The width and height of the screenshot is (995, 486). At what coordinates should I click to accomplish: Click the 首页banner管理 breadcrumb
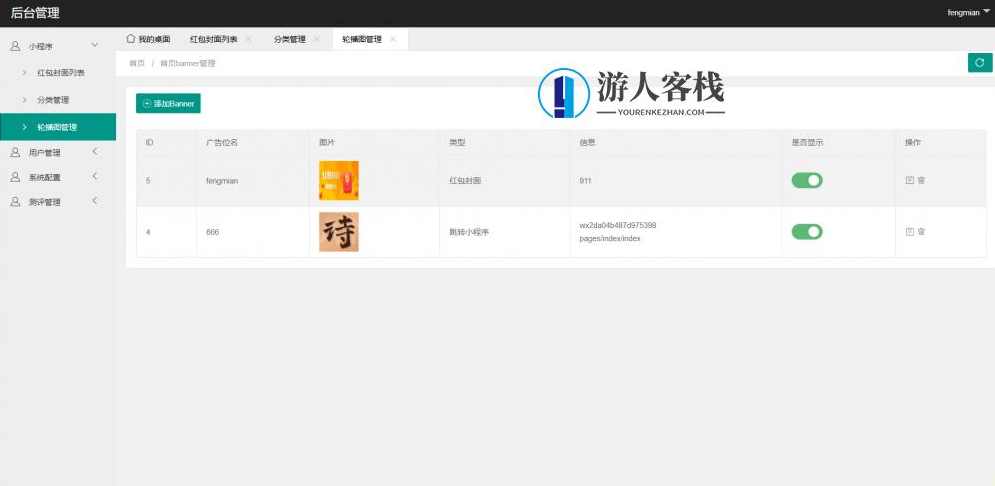[188, 63]
